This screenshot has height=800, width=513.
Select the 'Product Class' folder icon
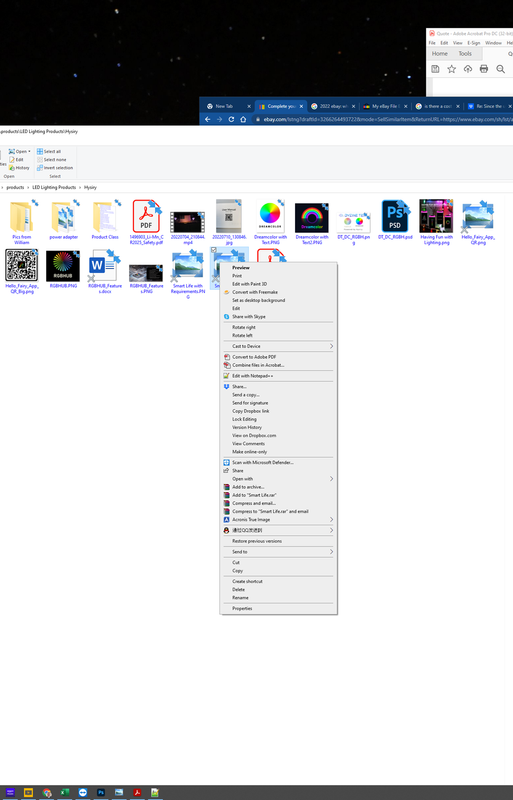pyautogui.click(x=105, y=217)
